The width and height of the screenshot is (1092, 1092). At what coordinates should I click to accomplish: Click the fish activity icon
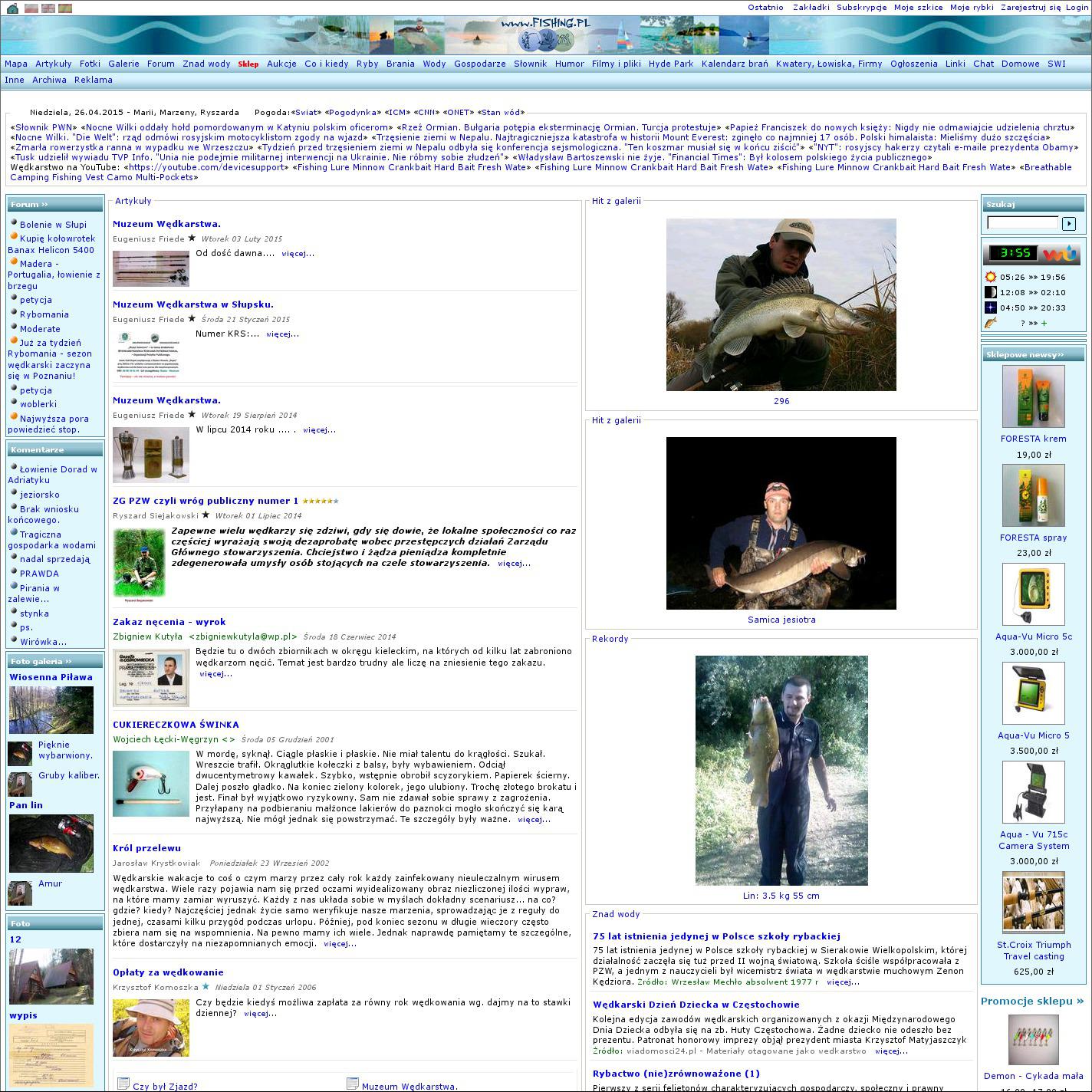(991, 323)
